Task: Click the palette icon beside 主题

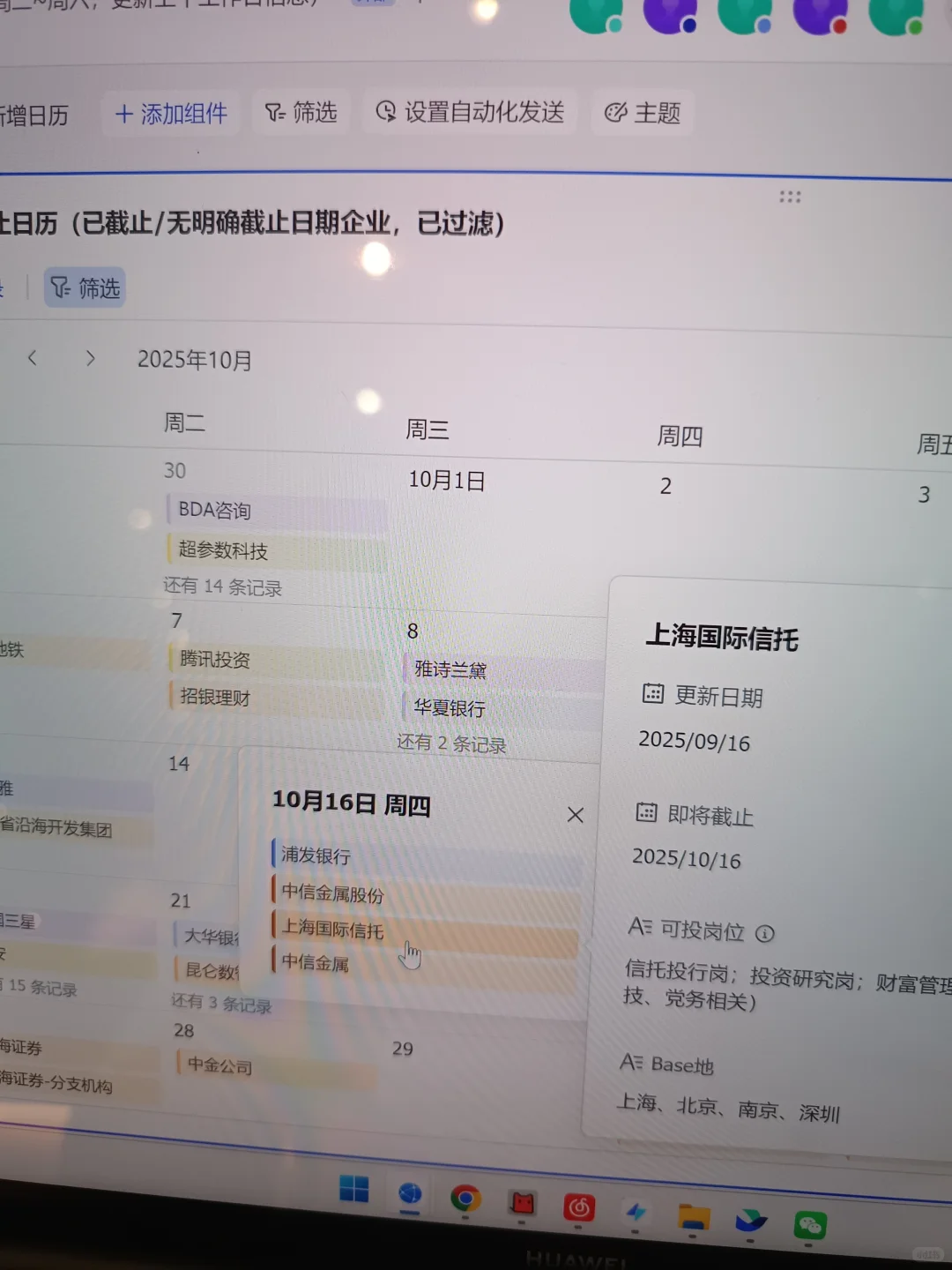Action: pyautogui.click(x=615, y=112)
